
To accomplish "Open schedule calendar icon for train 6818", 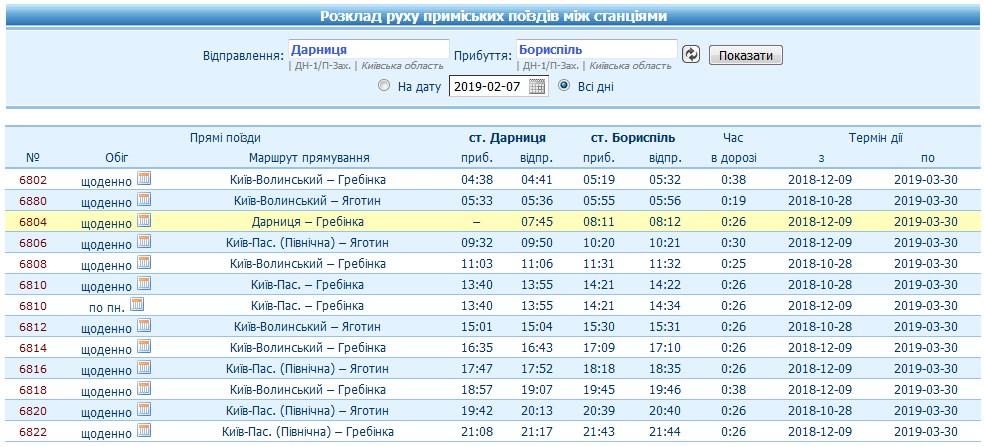I will pos(144,389).
